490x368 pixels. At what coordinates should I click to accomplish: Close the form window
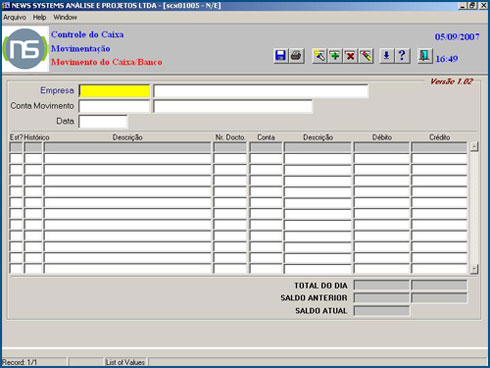(483, 5)
